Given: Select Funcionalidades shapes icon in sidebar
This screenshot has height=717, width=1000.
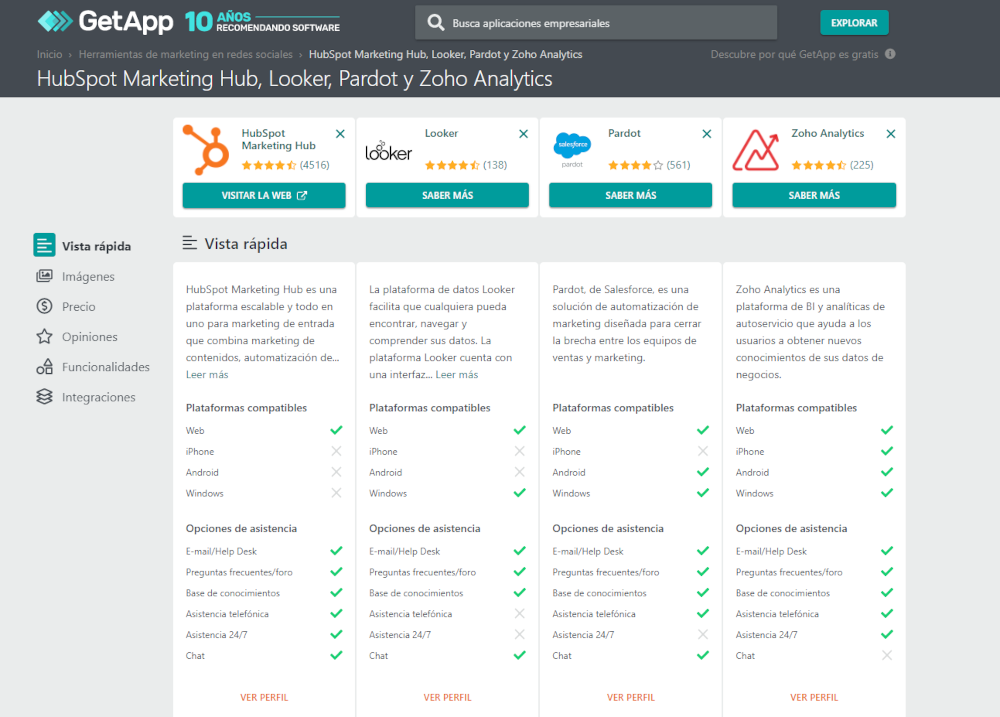Looking at the screenshot, I should [x=44, y=366].
